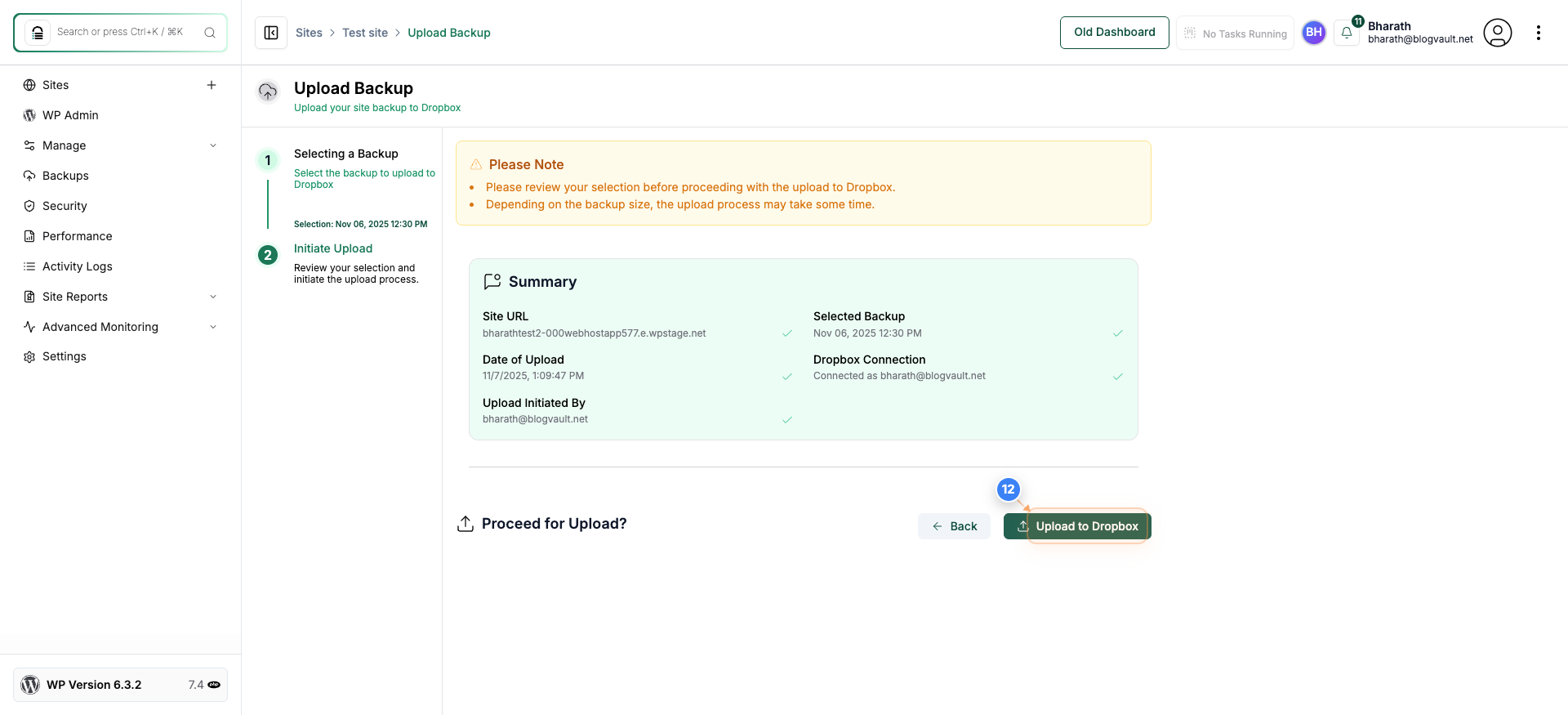Viewport: 1568px width, 715px height.
Task: Click the Activity Logs list icon
Action: point(29,266)
